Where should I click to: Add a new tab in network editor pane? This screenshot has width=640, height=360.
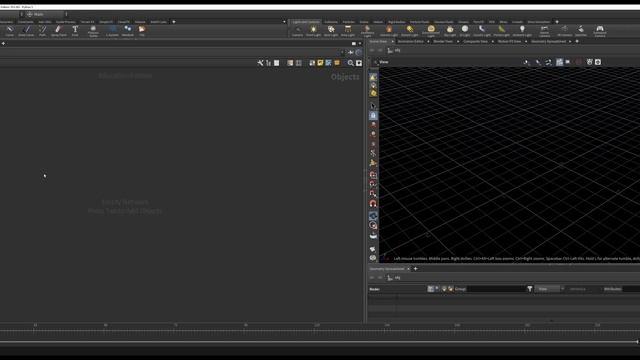coord(3,43)
